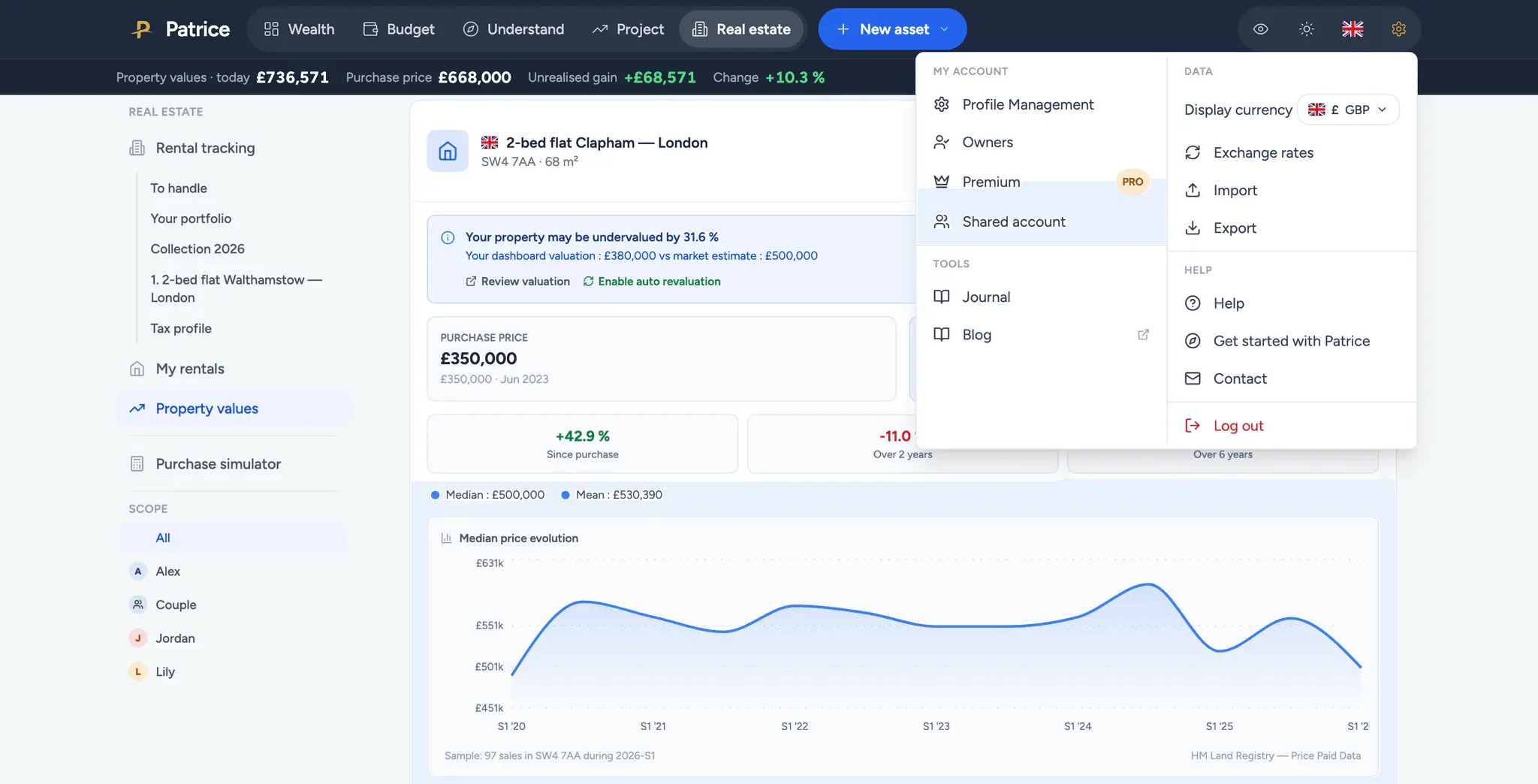Open the Journal tool
Screen dimensions: 1538x784
click(1041, 297)
